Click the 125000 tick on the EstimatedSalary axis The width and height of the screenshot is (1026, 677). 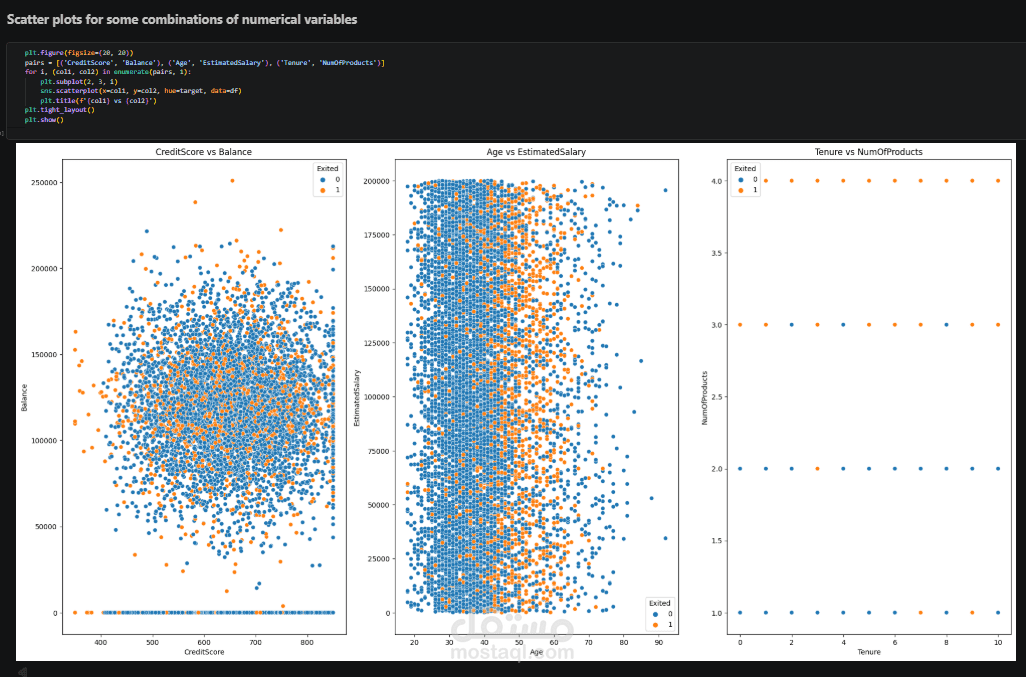click(377, 343)
